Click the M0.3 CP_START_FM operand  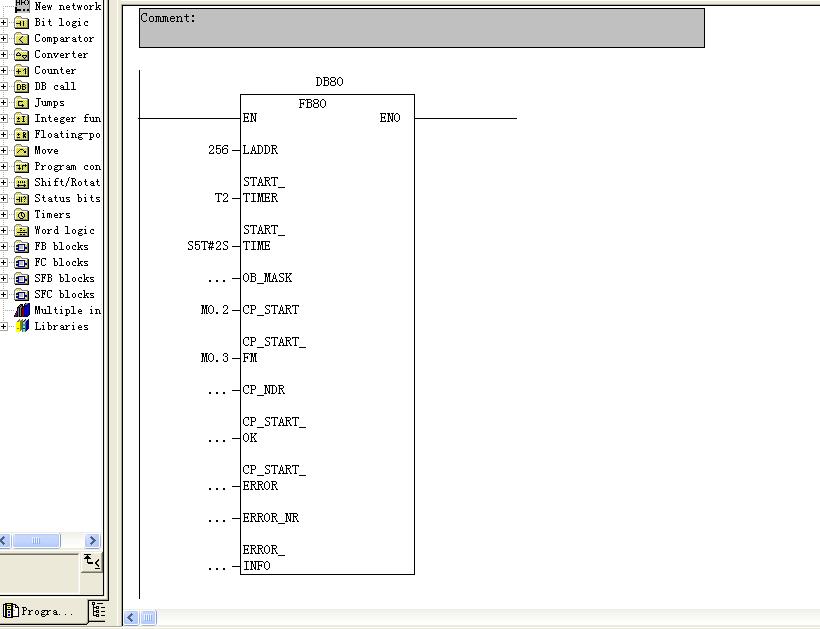point(214,358)
